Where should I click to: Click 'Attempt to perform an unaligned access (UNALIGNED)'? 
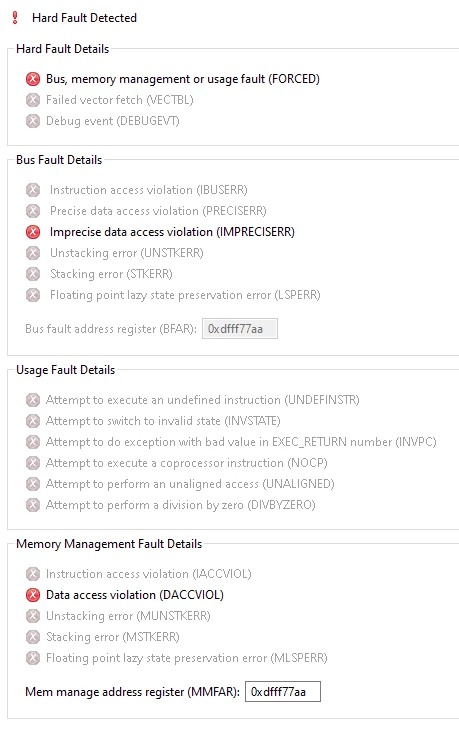tap(190, 484)
